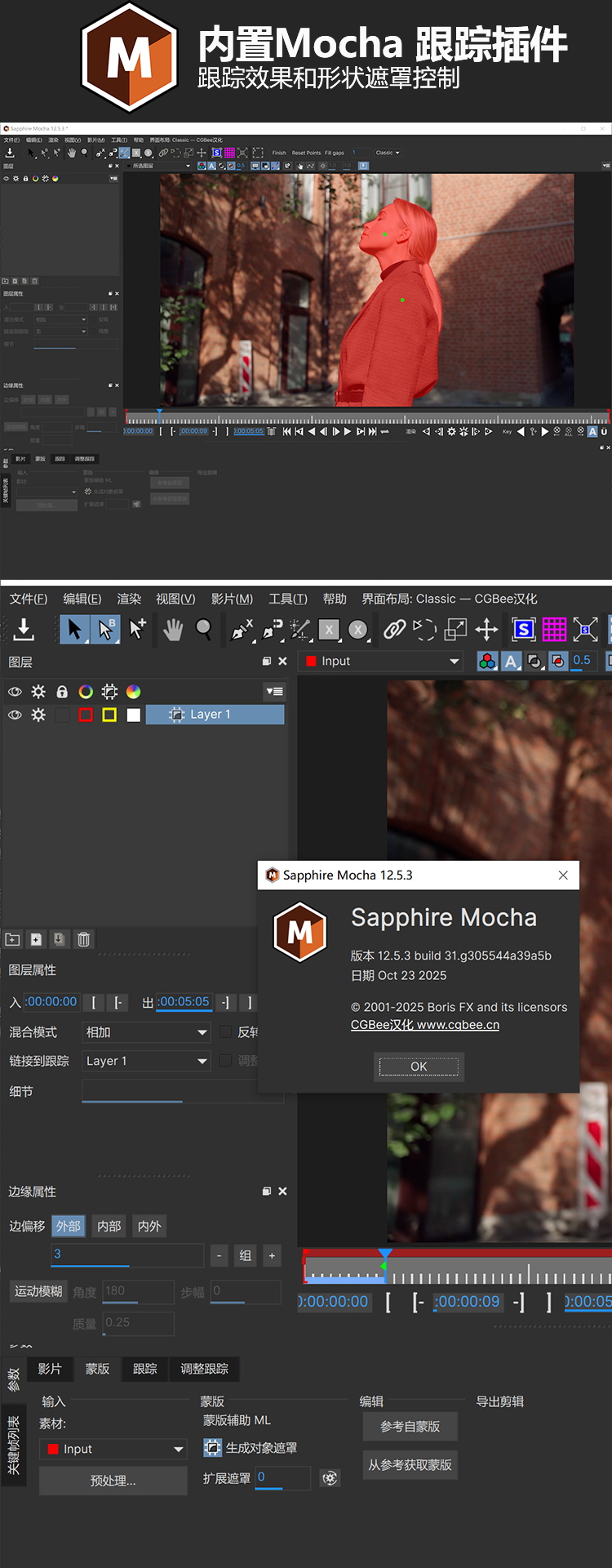Image resolution: width=612 pixels, height=1568 pixels.
Task: Click the new layer group folder icon
Action: (12, 939)
